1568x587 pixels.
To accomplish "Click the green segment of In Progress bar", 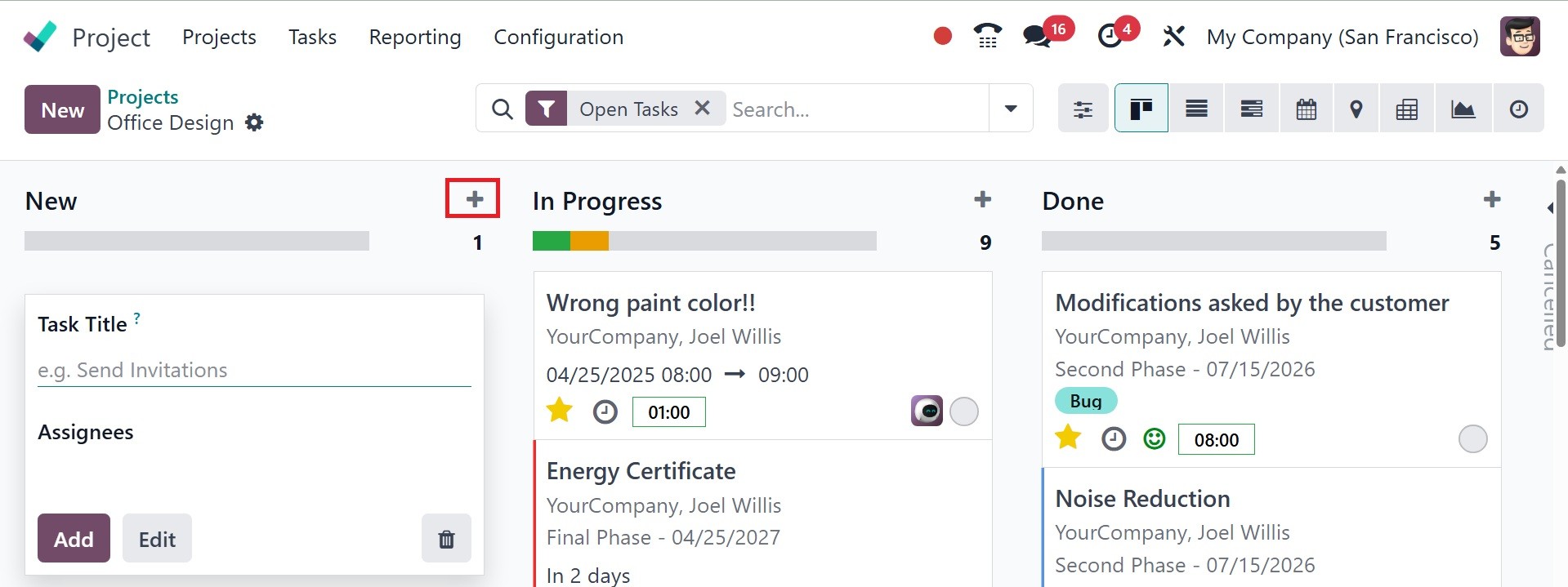I will click(552, 241).
